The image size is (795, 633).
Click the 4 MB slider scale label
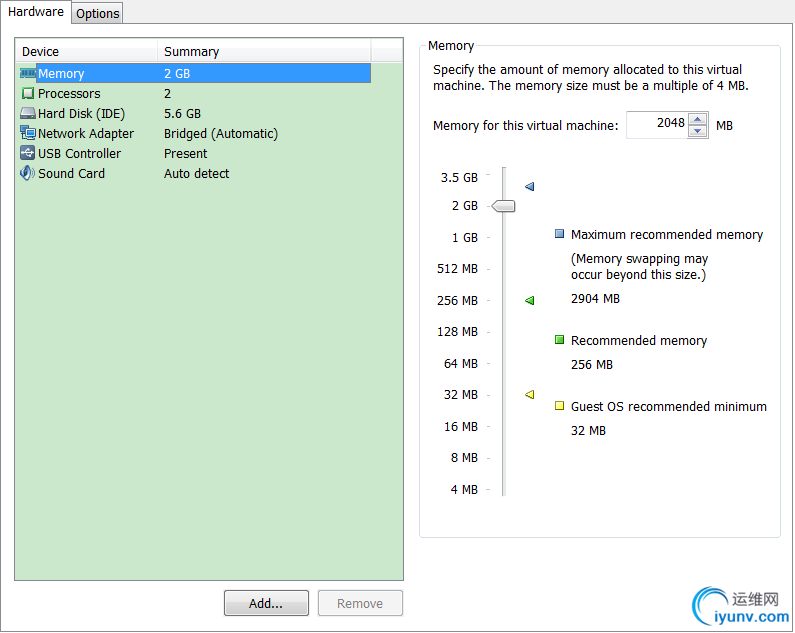(464, 489)
